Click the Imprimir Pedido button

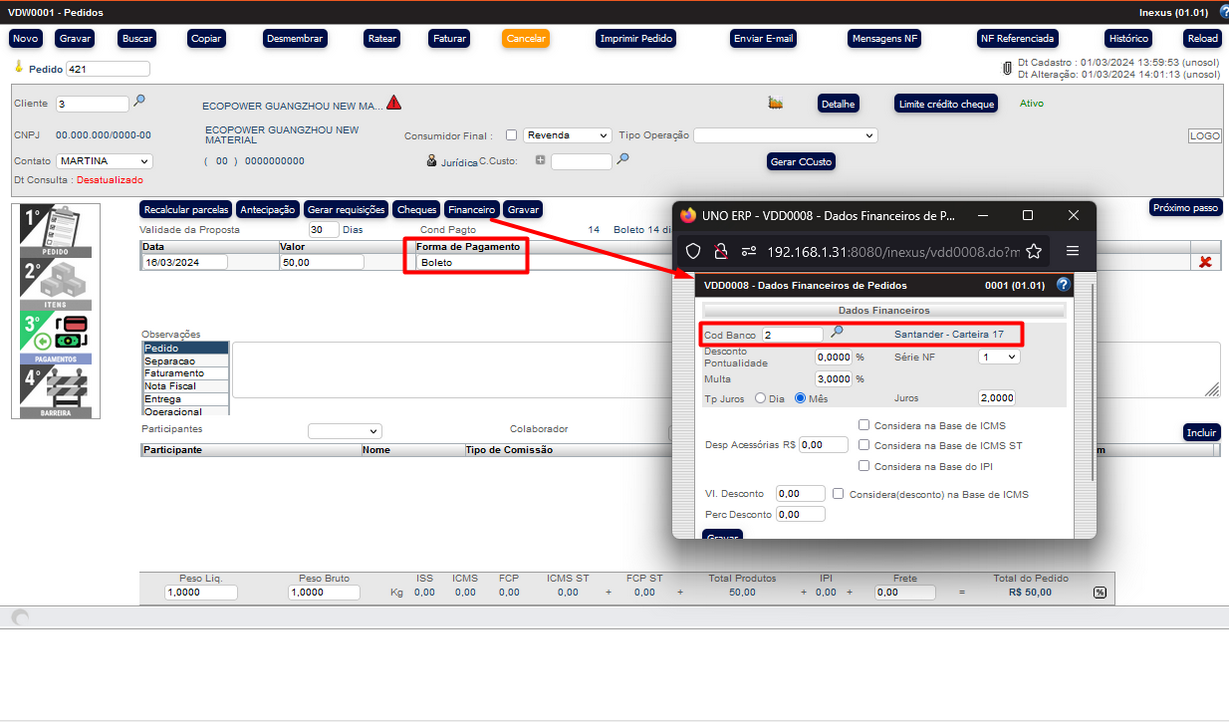point(636,39)
